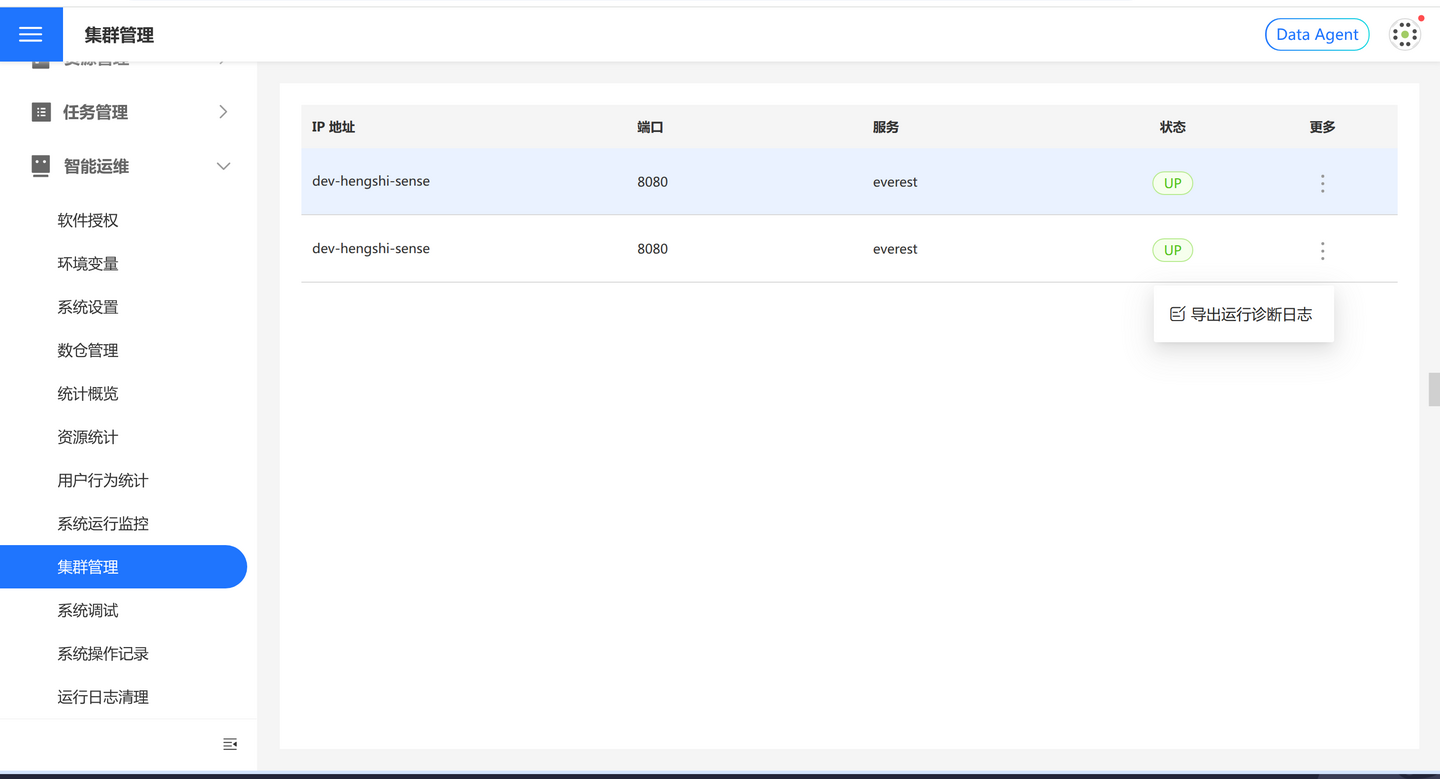Screen dimensions: 1440x779
Task: Navigate to 系统运行监控
Action: coord(103,524)
